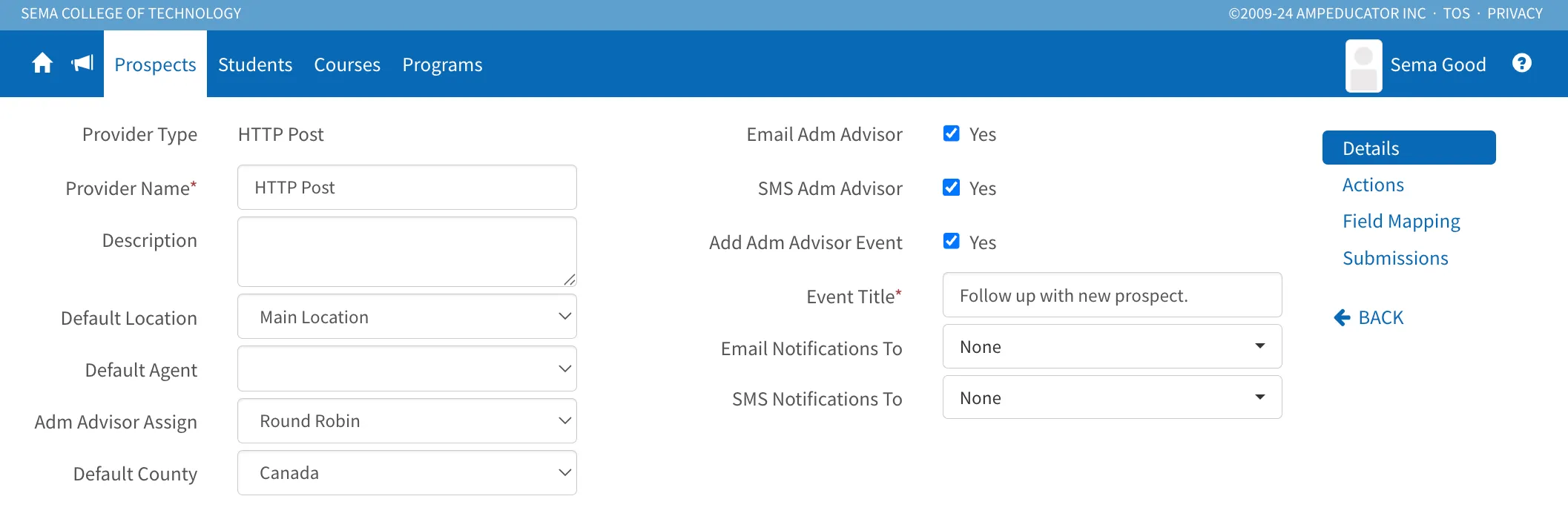
Task: Switch to the Courses tab
Action: (347, 65)
